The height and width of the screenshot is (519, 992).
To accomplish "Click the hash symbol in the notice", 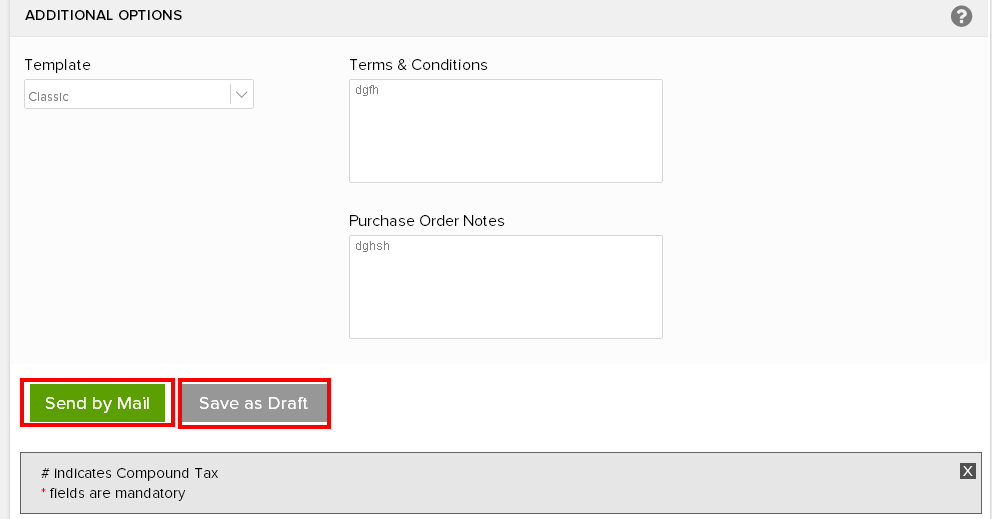I will [45, 473].
